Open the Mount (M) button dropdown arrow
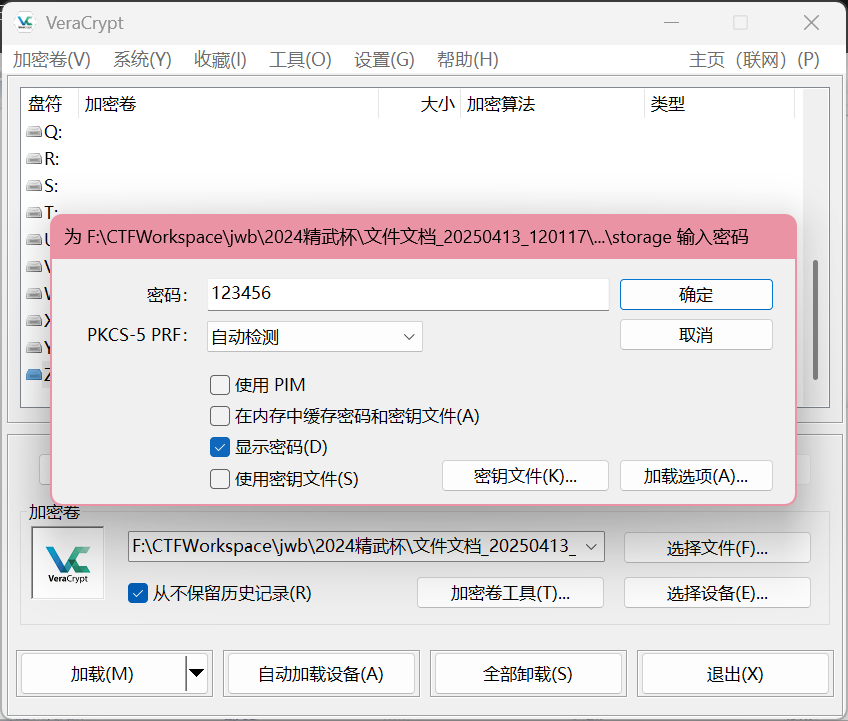 click(196, 673)
